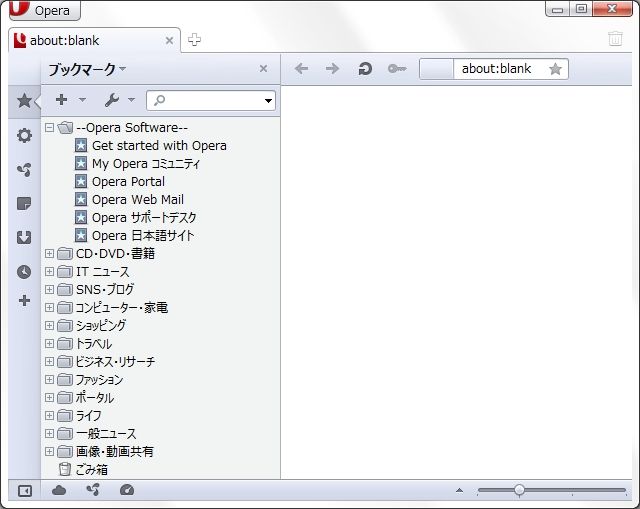Viewport: 640px width, 509px height.
Task: Bookmark the page with address bar star
Action: 555,69
